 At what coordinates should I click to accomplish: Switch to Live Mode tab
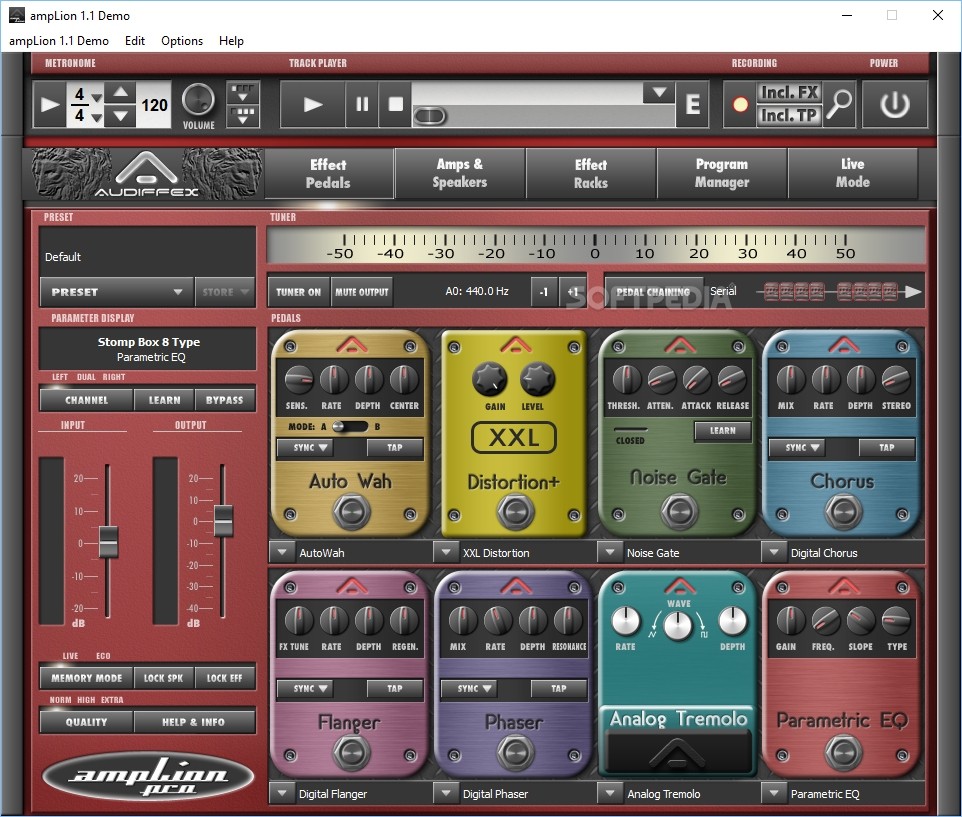pyautogui.click(x=853, y=174)
